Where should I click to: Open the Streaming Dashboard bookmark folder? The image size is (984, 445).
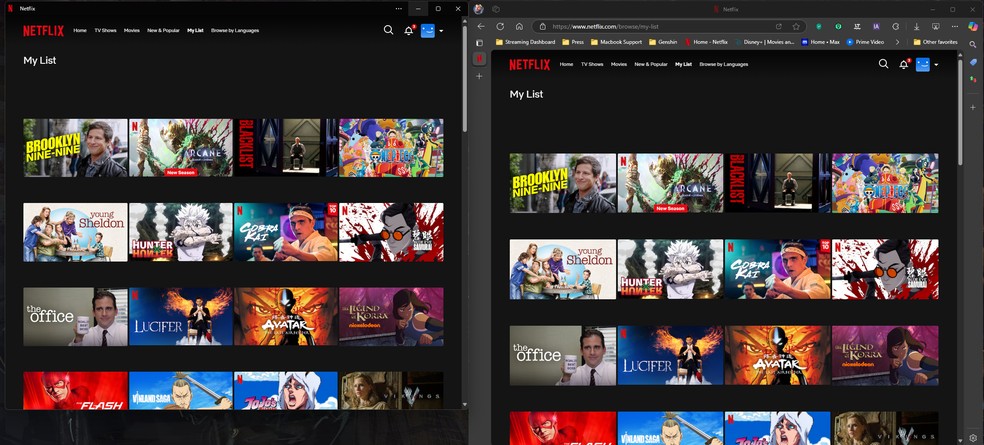point(525,42)
